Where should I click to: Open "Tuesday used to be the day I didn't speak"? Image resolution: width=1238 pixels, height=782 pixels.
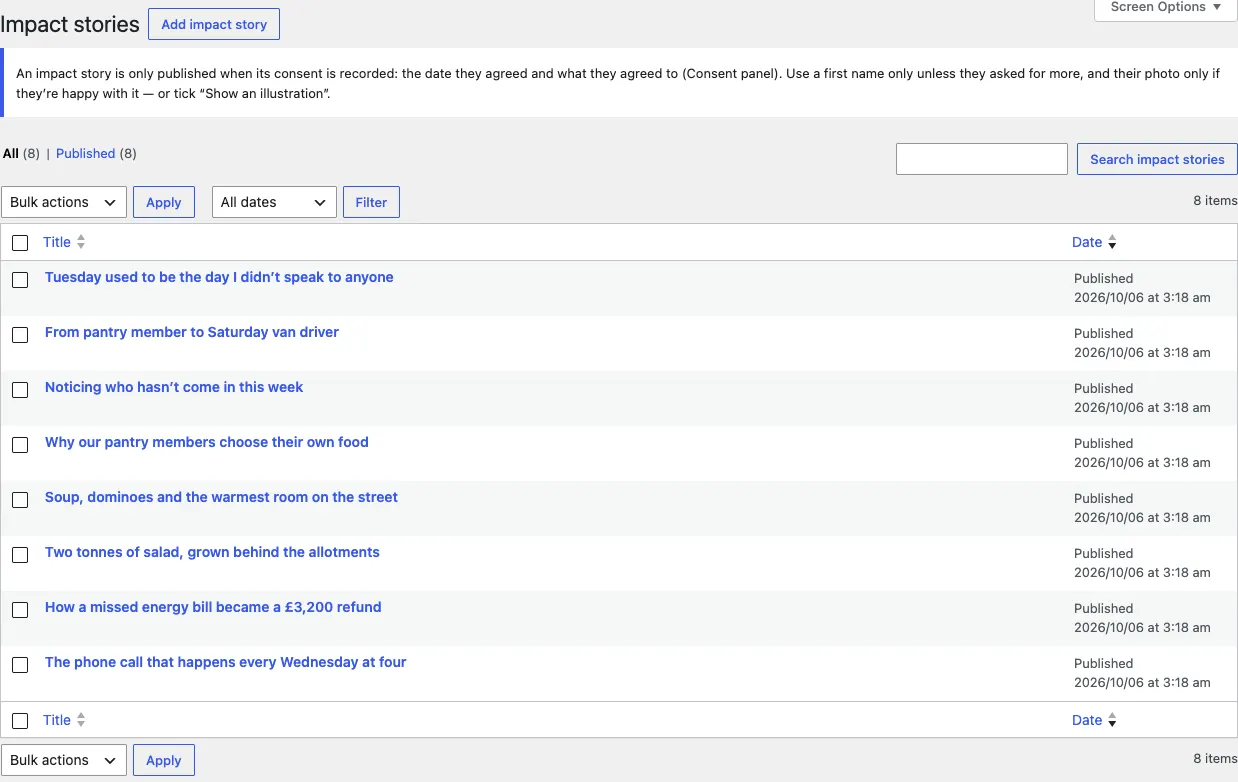coord(219,277)
